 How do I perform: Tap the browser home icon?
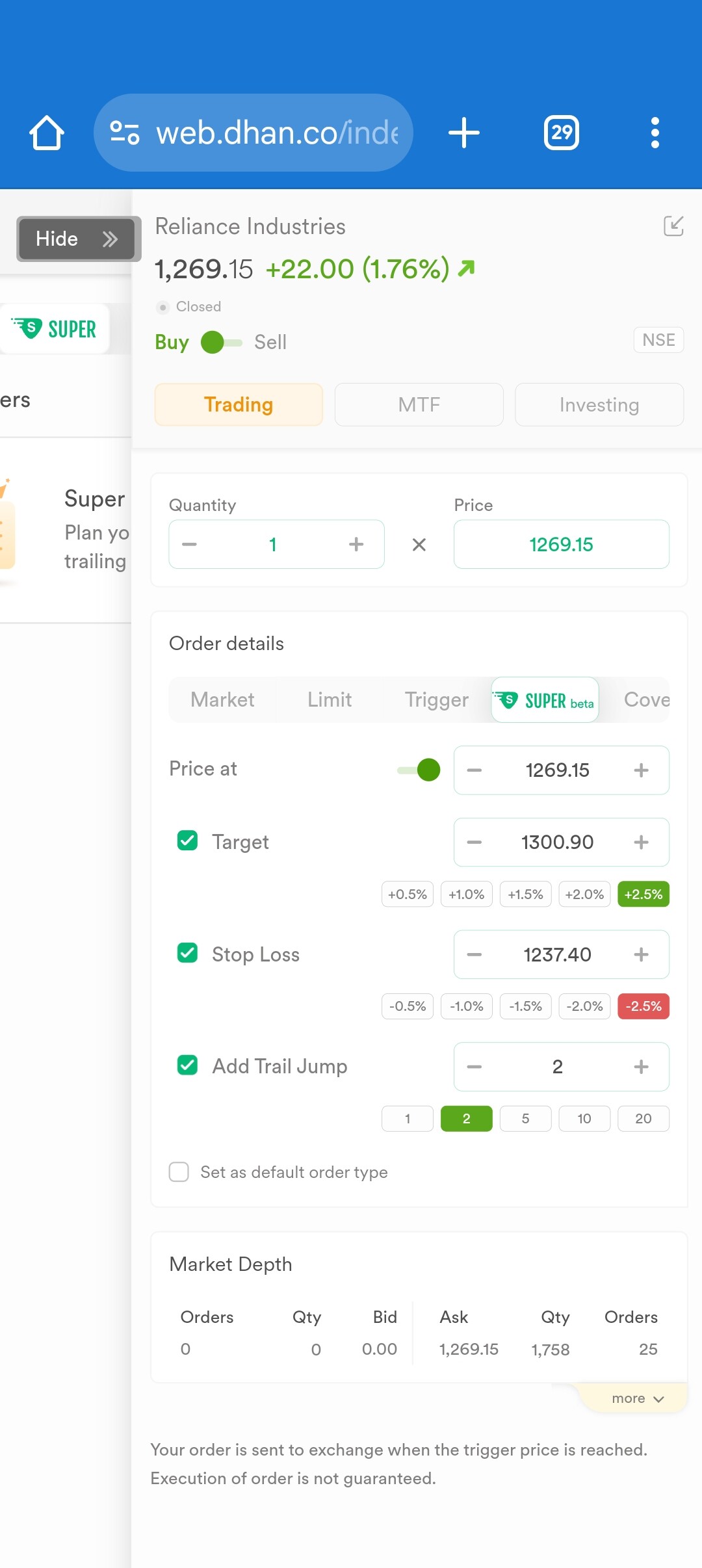point(47,133)
